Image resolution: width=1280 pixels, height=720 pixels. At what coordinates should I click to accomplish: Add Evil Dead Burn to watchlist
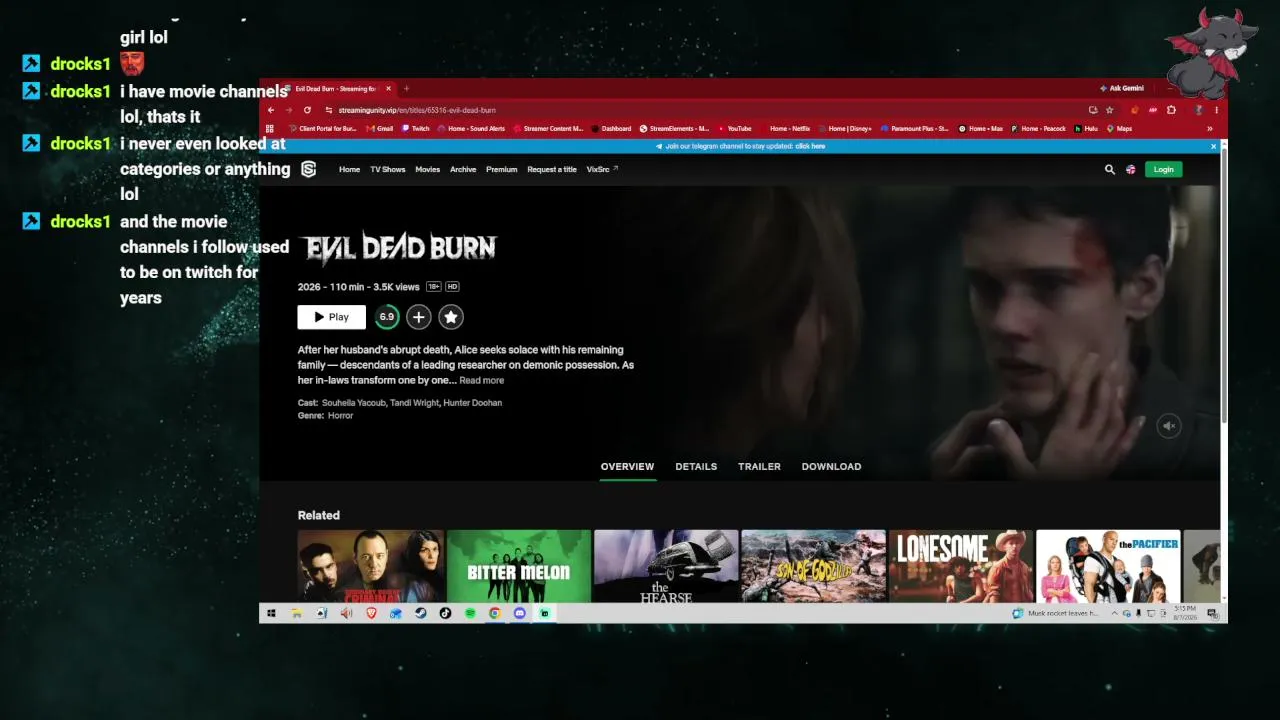(419, 317)
